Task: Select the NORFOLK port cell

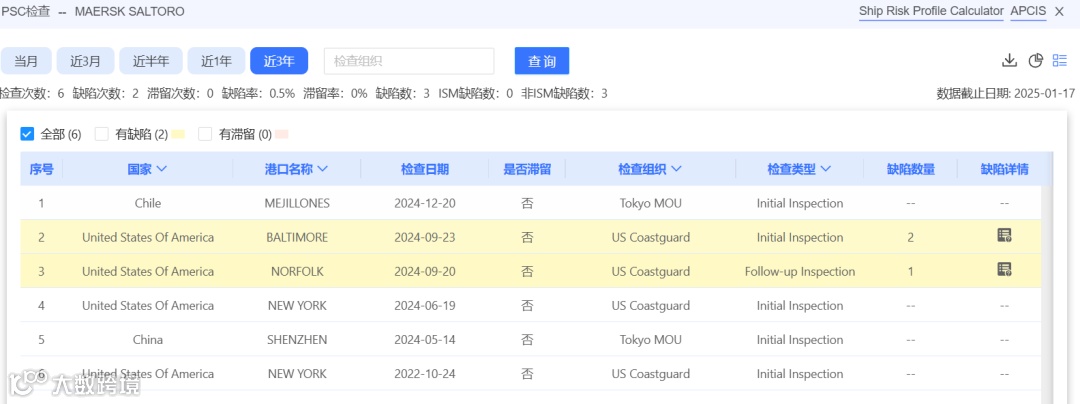Action: [x=298, y=271]
